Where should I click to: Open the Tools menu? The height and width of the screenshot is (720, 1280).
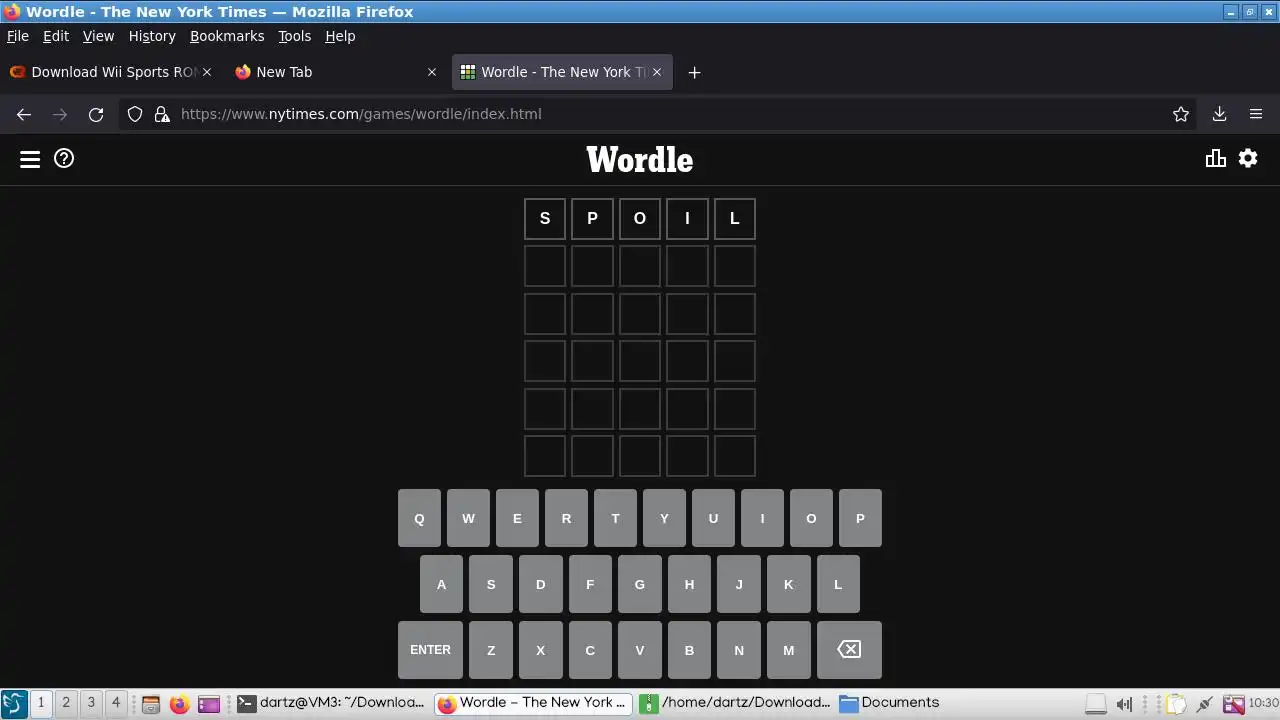coord(294,36)
